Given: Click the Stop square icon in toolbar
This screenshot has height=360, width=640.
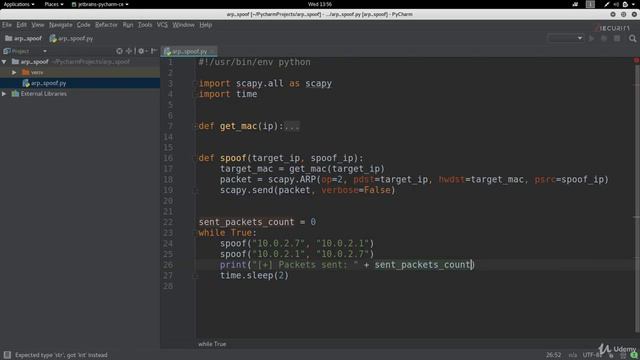Looking at the screenshot, I should click(x=617, y=38).
